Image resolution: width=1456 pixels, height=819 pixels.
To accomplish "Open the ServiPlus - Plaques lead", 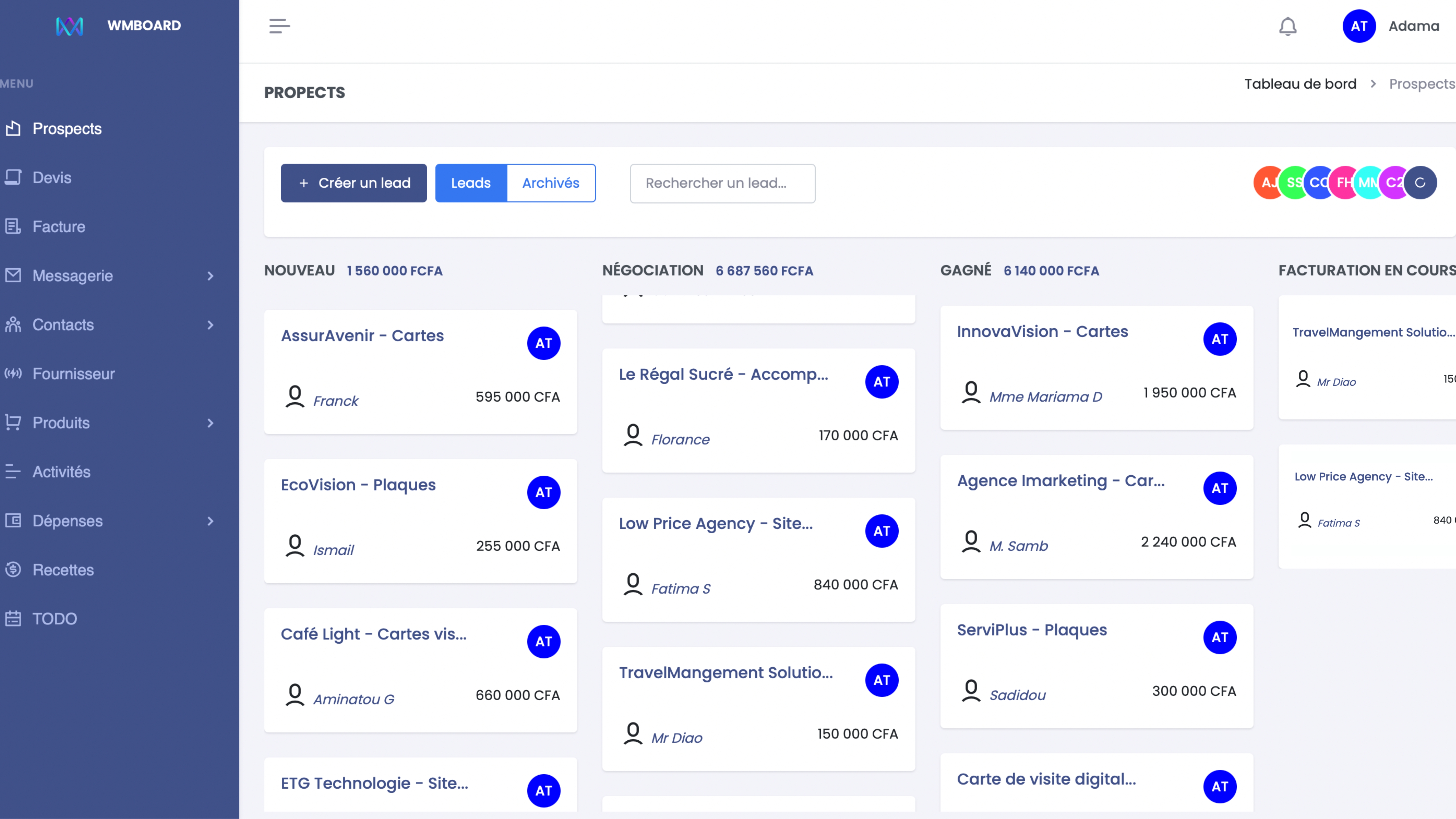I will [x=1032, y=630].
